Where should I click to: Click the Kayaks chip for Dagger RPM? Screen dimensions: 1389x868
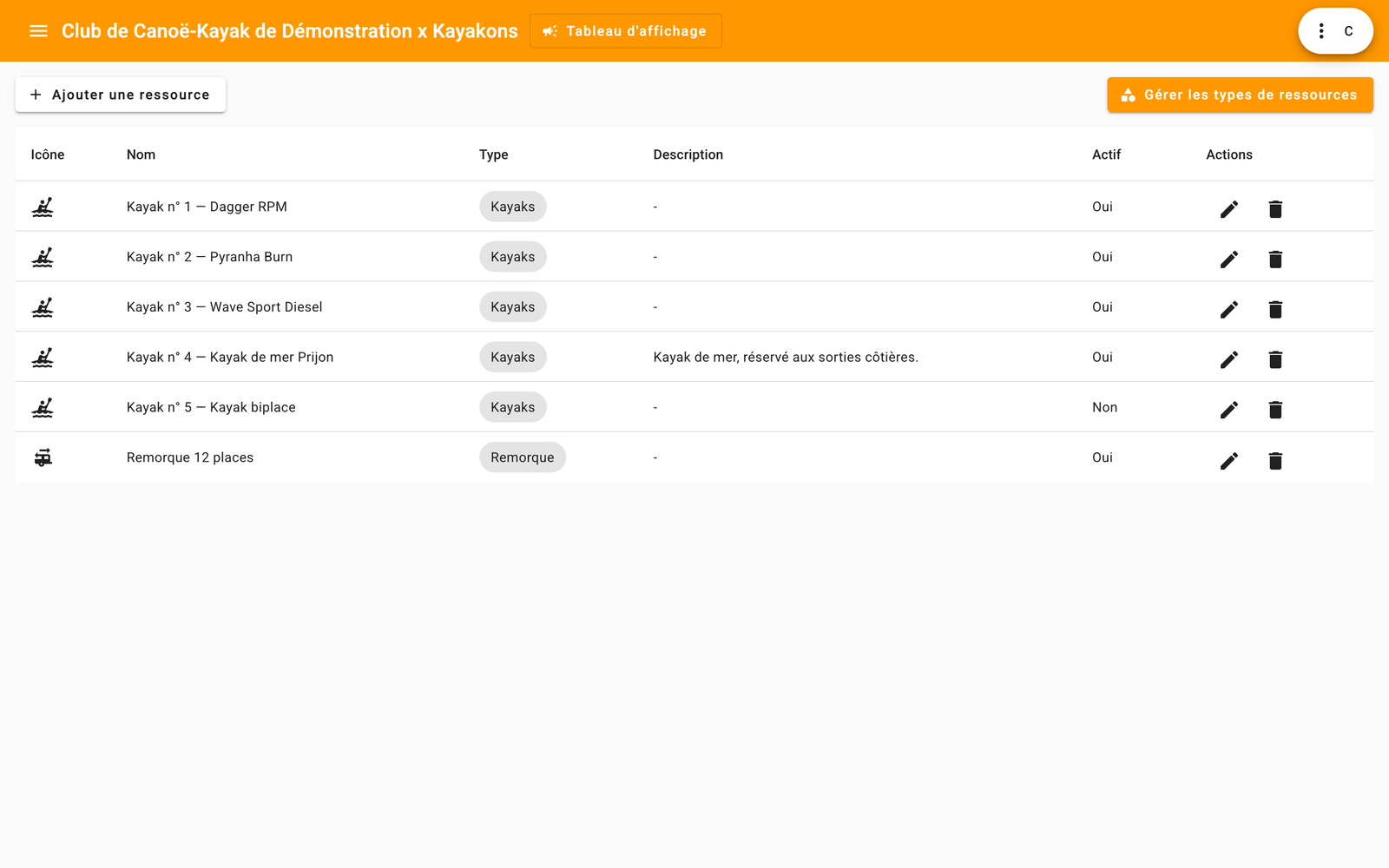coord(512,207)
